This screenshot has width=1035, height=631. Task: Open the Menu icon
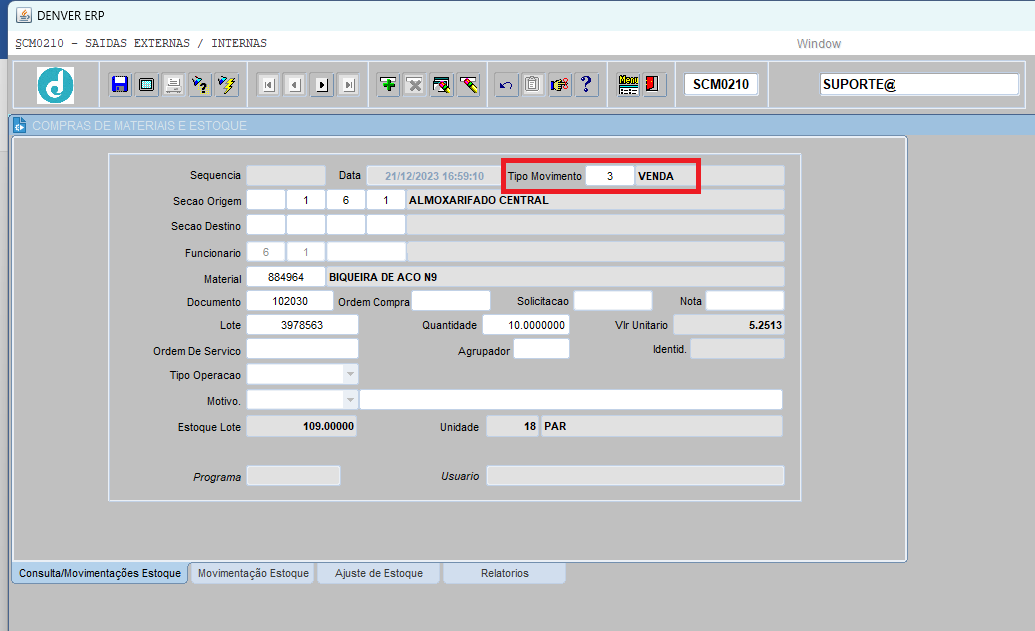628,84
